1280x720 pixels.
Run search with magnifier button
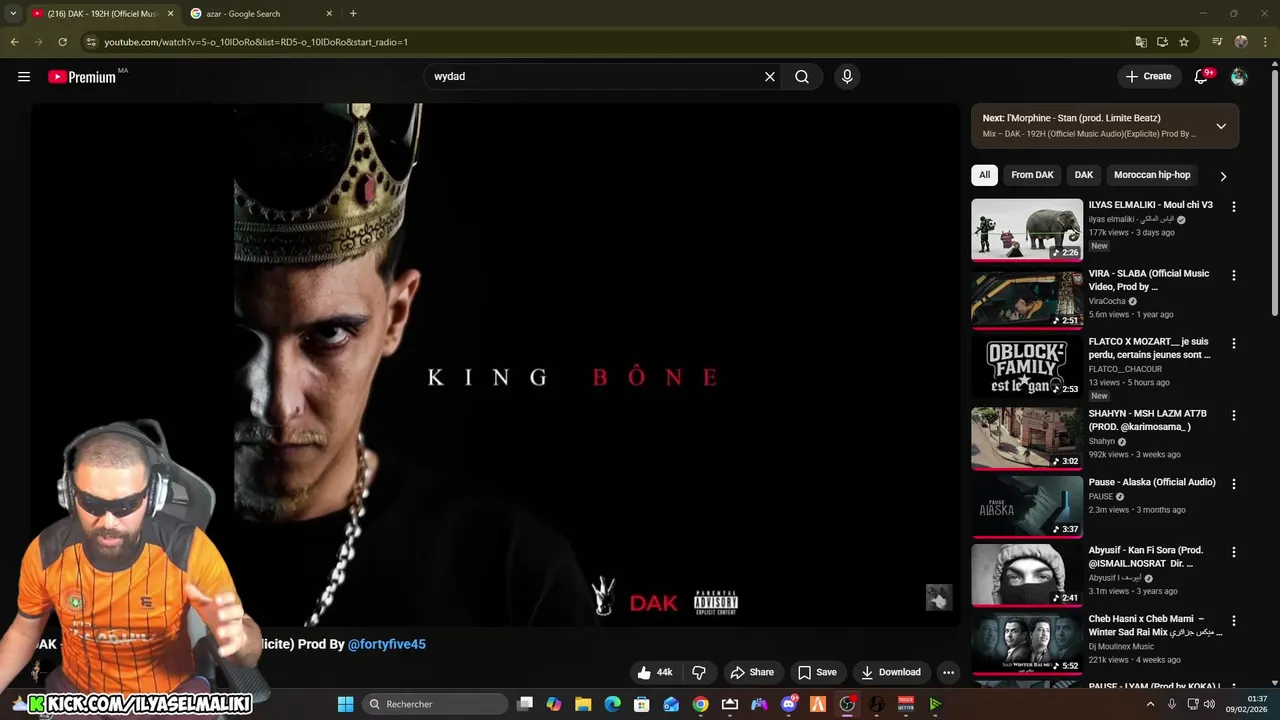click(x=802, y=76)
